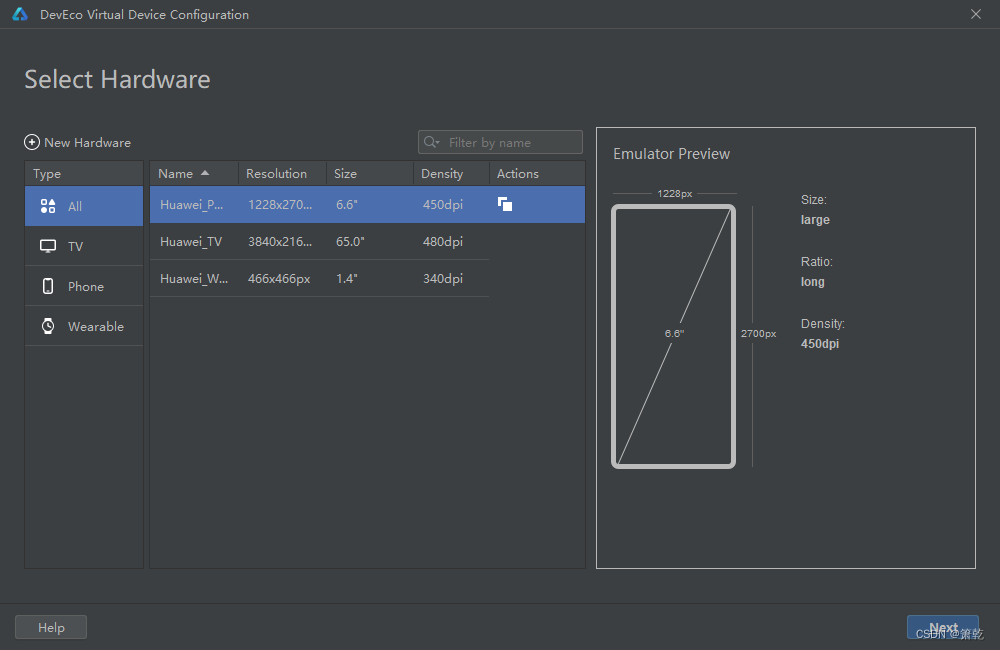Click the 480dpi density cell
1000x650 pixels.
click(x=443, y=242)
